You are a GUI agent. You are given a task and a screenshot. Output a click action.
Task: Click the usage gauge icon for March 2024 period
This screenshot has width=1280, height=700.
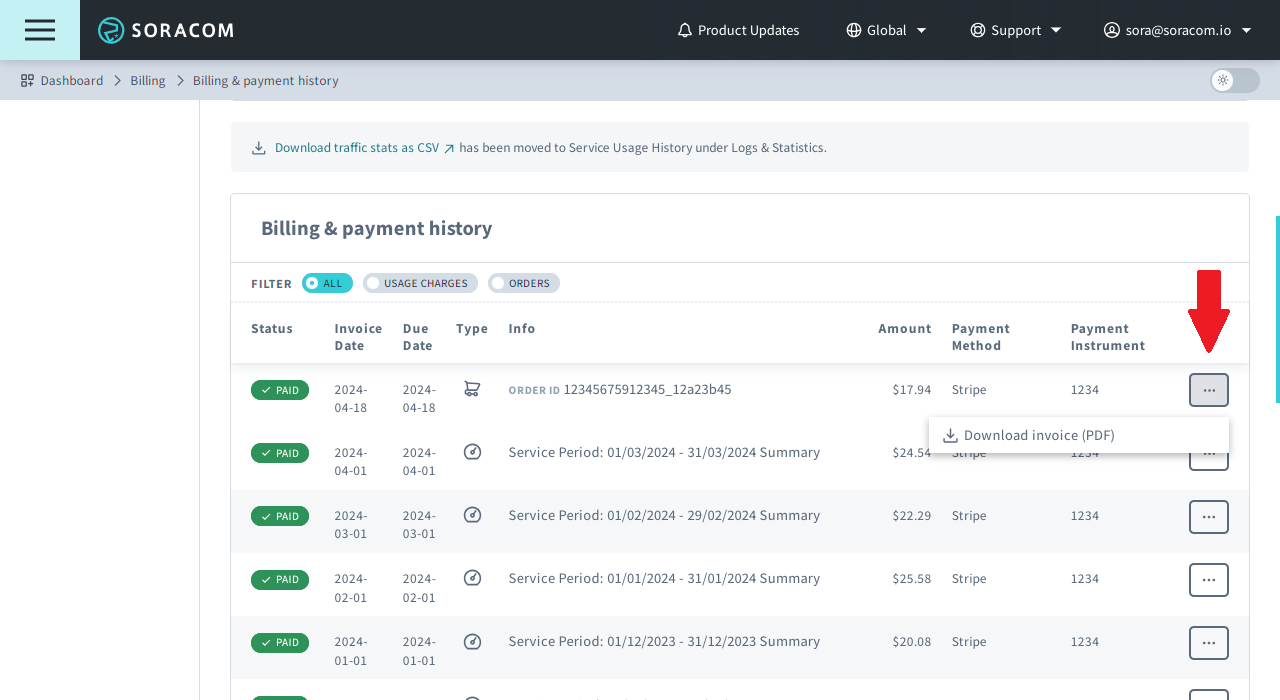(473, 452)
